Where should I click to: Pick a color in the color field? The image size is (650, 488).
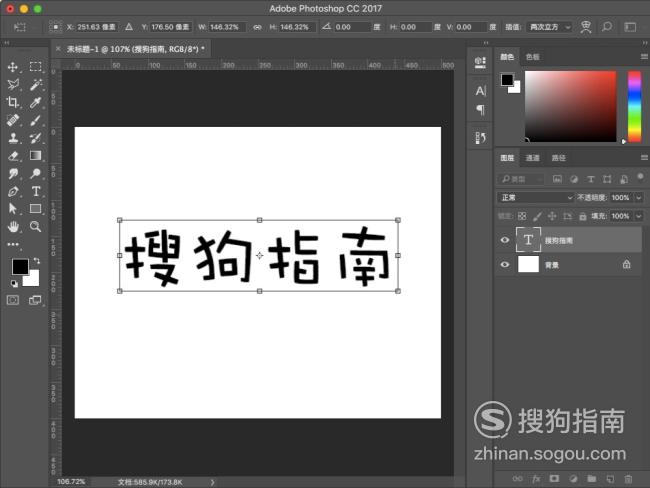click(x=570, y=107)
